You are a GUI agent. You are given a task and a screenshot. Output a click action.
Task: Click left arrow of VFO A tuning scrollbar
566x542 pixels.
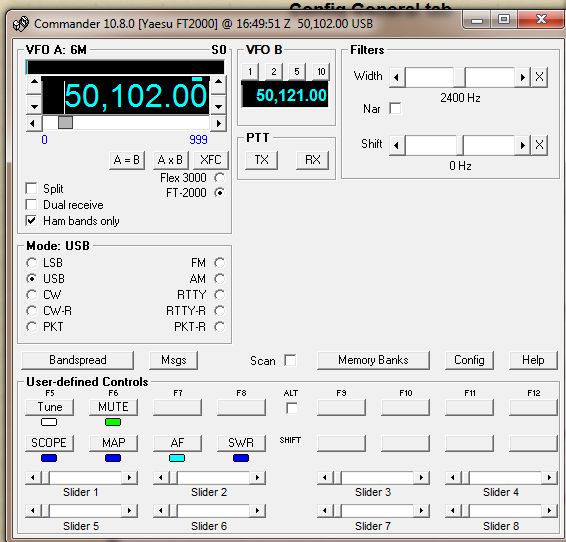coord(33,123)
